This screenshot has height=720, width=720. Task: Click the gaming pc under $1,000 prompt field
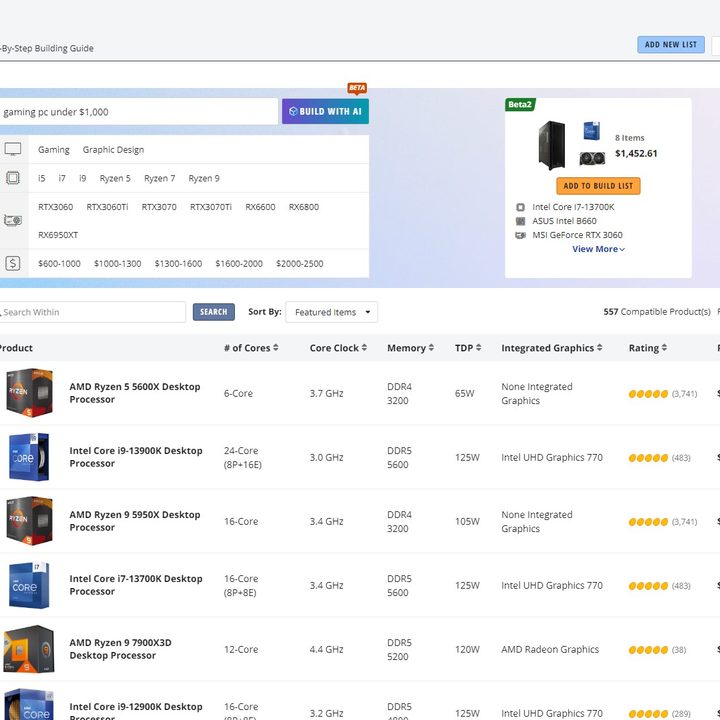pos(138,112)
